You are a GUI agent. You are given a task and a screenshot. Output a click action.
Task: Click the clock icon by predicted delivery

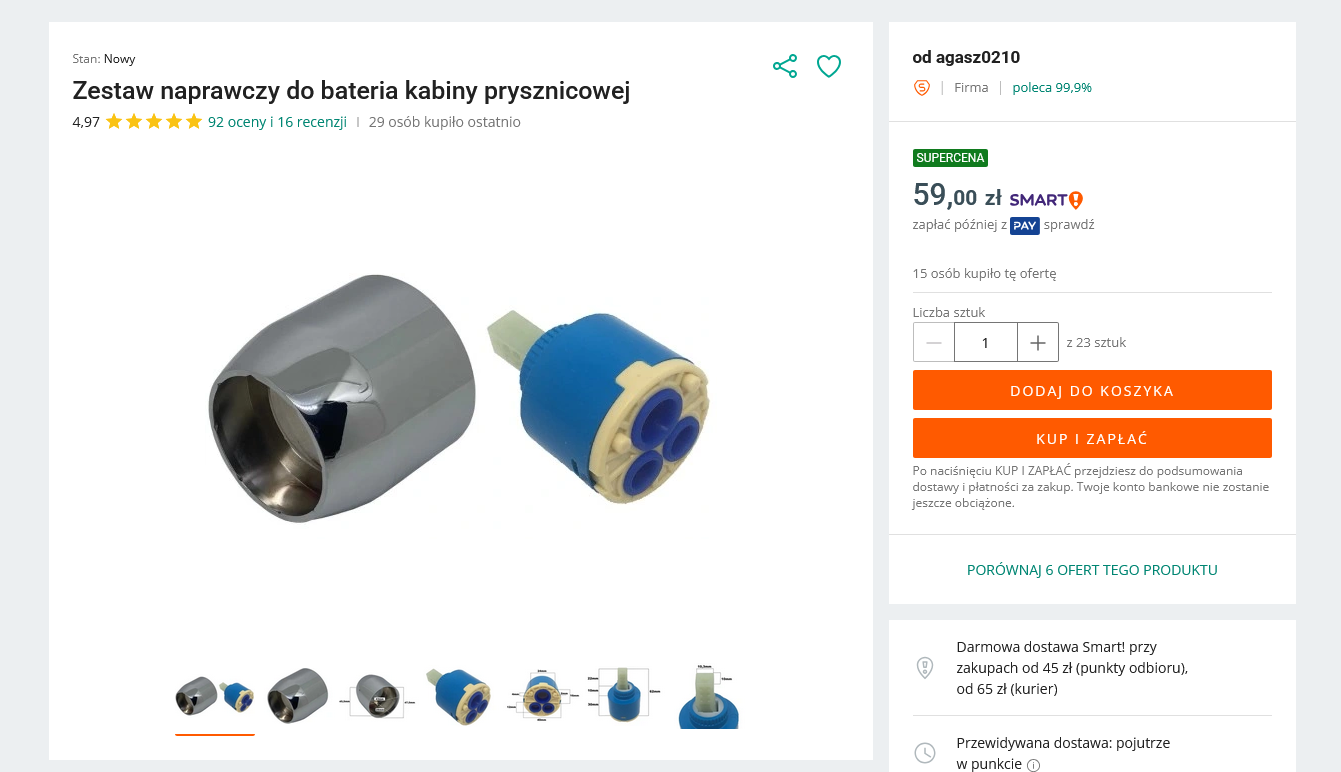925,753
